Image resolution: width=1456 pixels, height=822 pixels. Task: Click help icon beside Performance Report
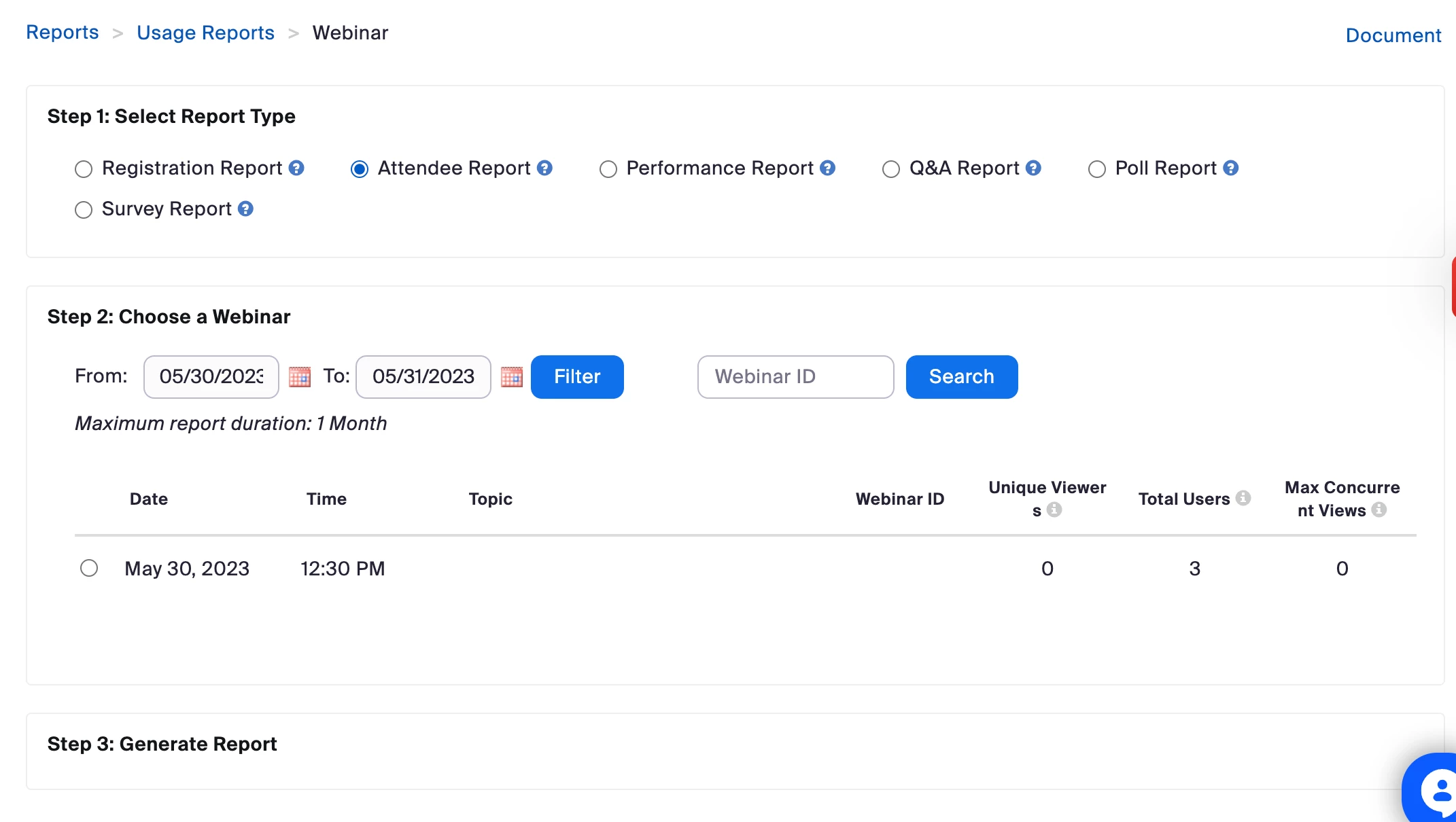[827, 168]
